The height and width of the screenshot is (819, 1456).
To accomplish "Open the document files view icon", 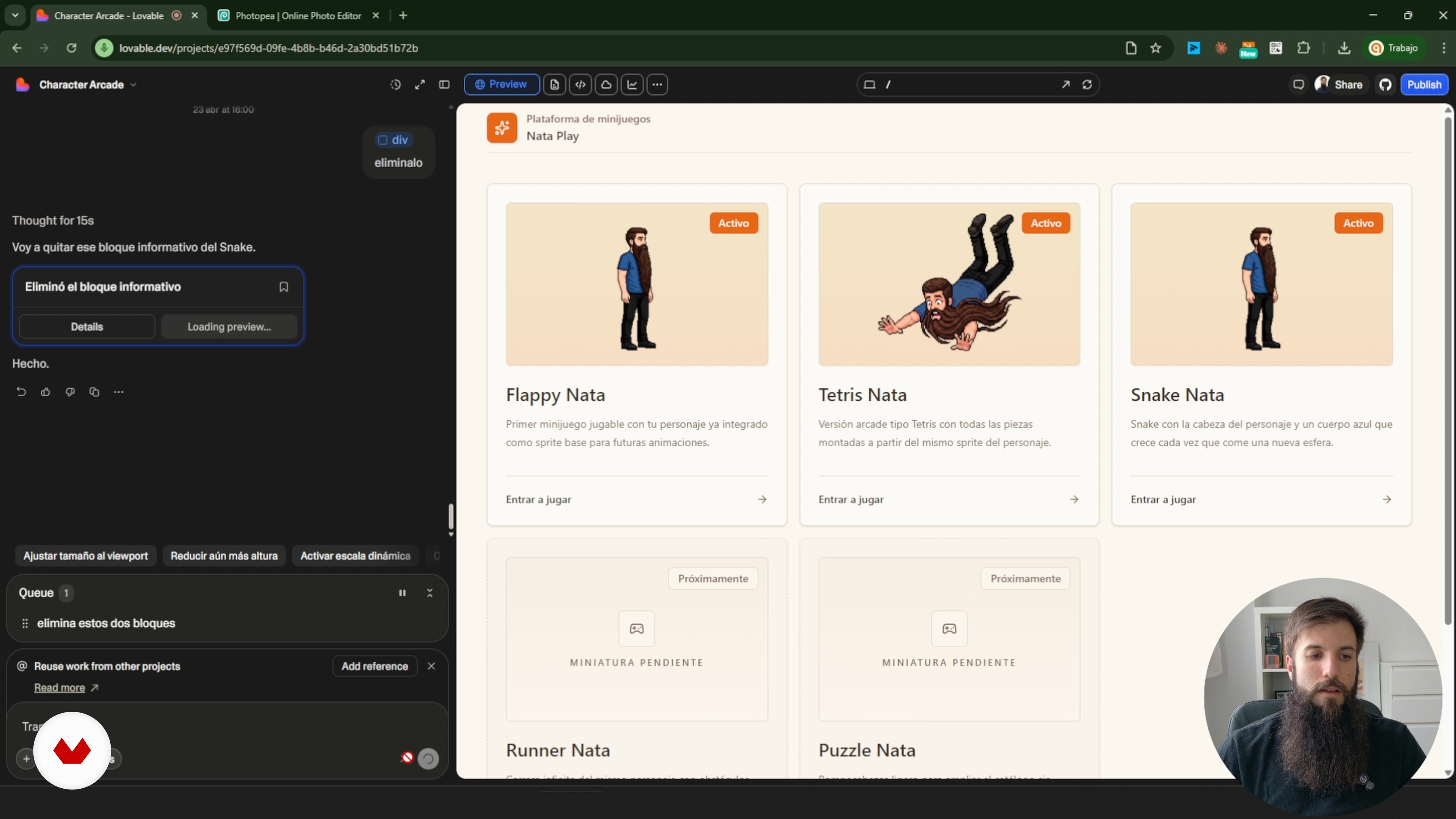I will [x=554, y=85].
